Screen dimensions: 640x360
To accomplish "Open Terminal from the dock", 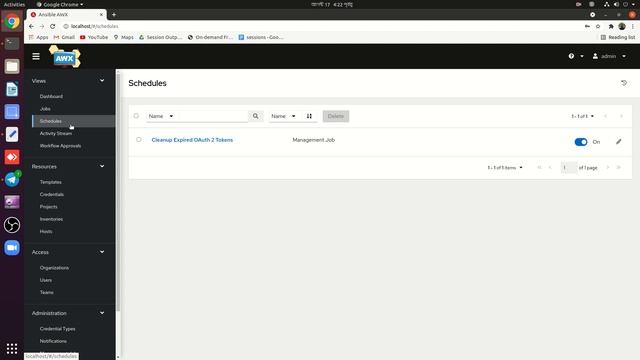I will point(12,43).
